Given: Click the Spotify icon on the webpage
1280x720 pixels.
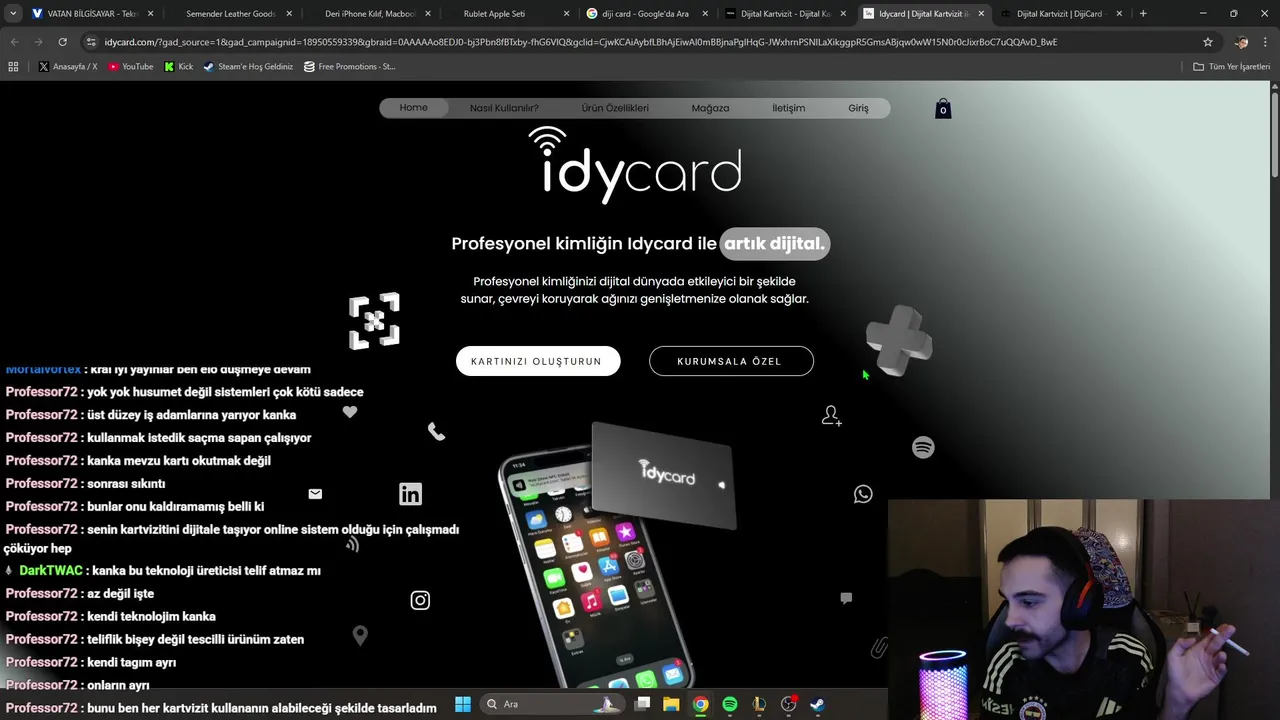Looking at the screenshot, I should point(923,447).
